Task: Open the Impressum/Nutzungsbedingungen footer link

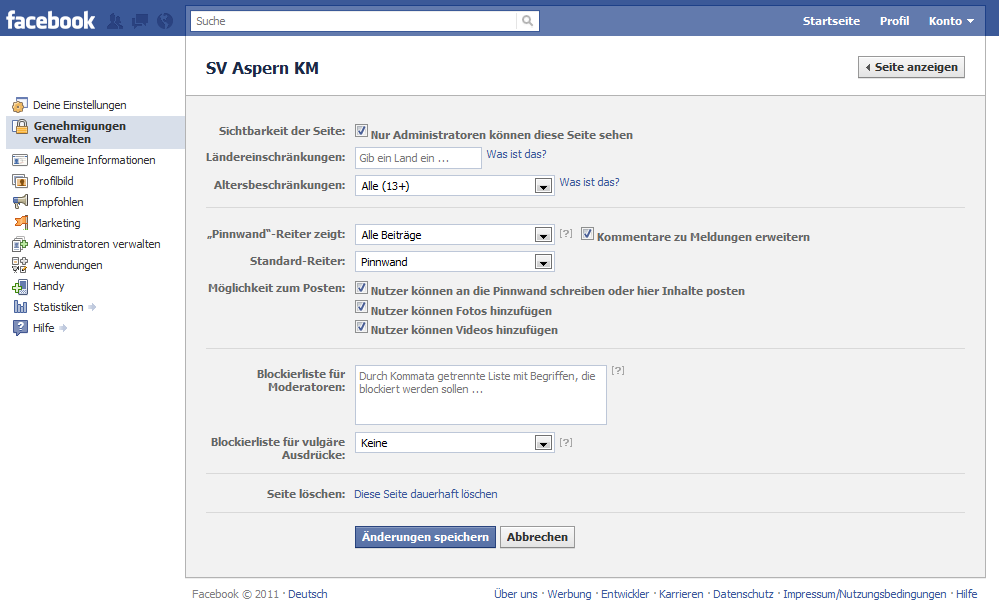Action: [865, 594]
